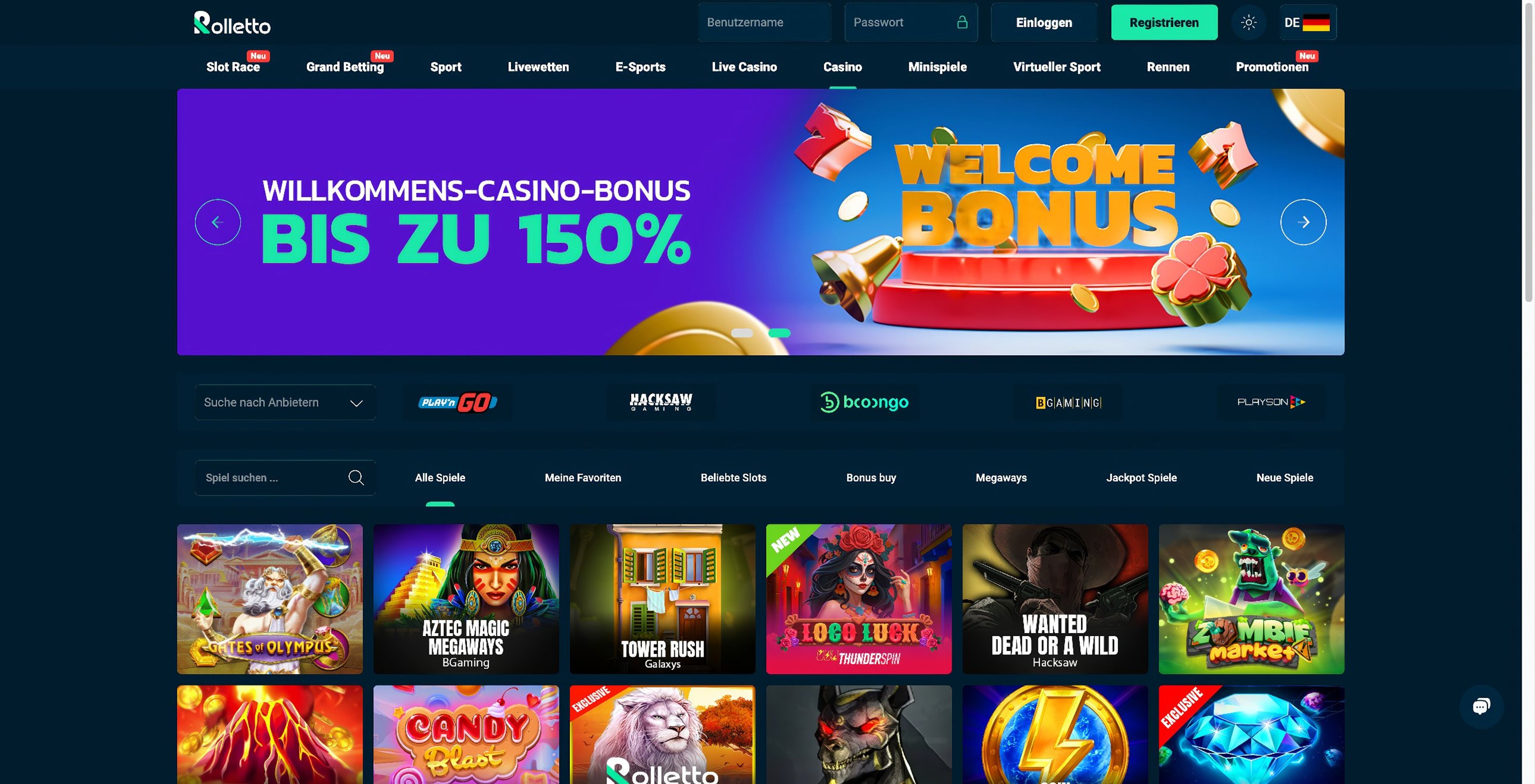This screenshot has width=1535, height=784.
Task: Open the Live Casino menu item
Action: point(744,67)
